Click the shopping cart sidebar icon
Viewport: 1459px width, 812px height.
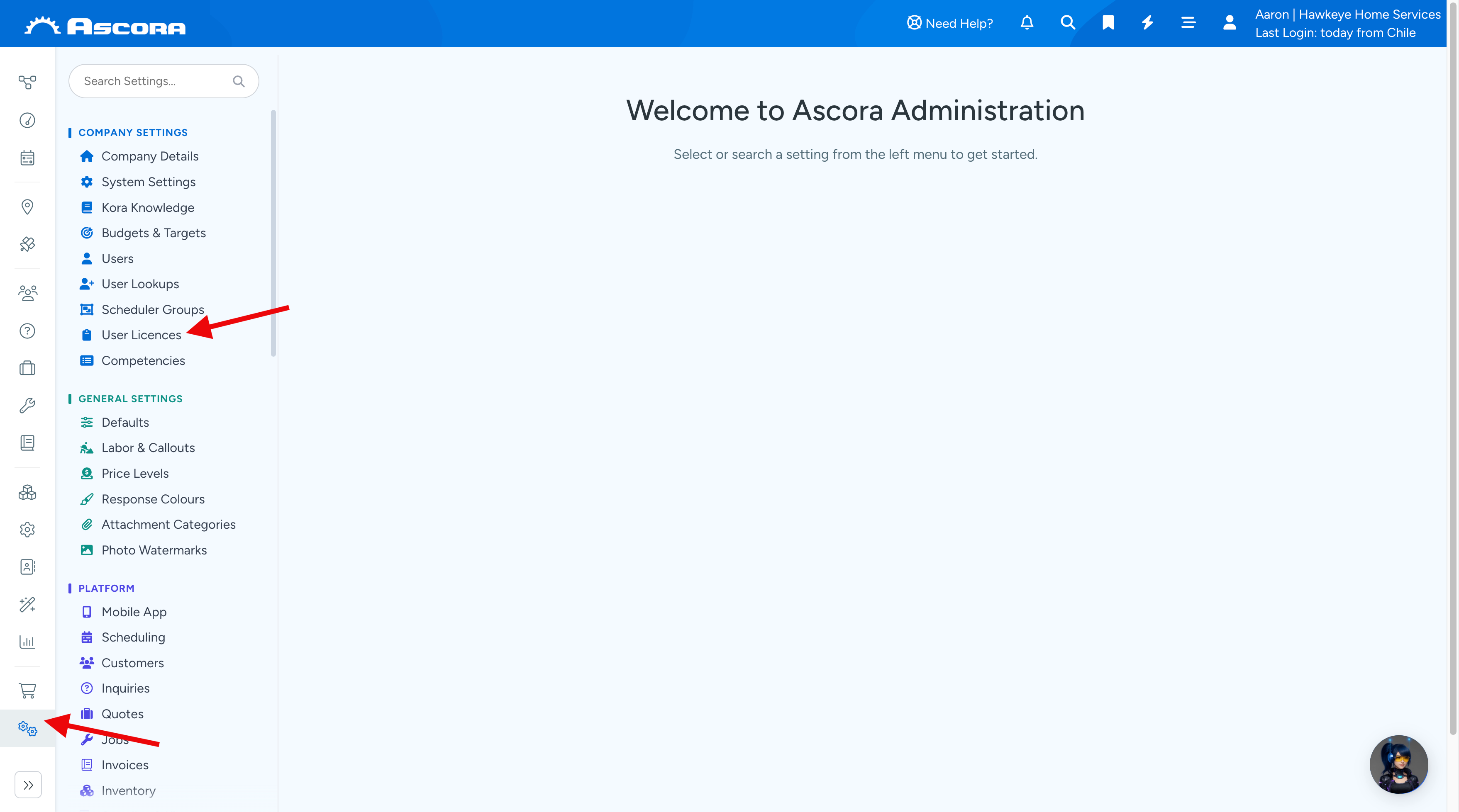(27, 690)
